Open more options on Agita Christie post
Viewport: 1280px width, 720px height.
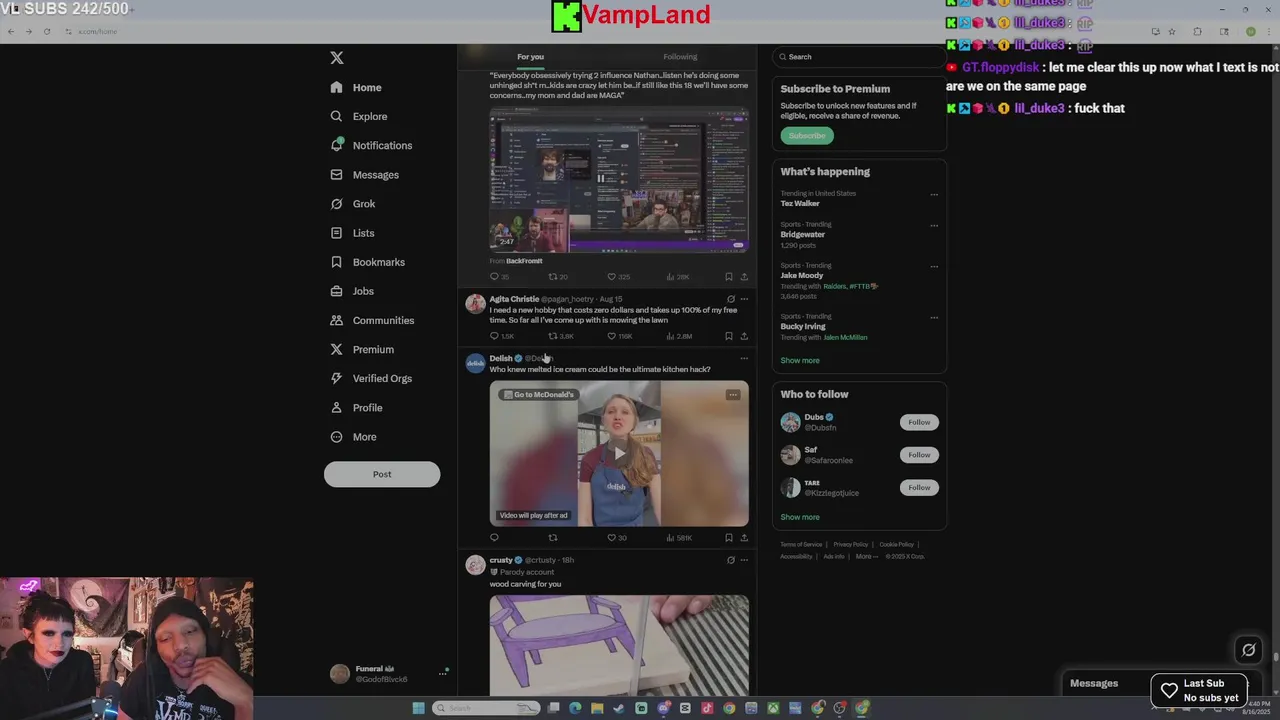(744, 299)
